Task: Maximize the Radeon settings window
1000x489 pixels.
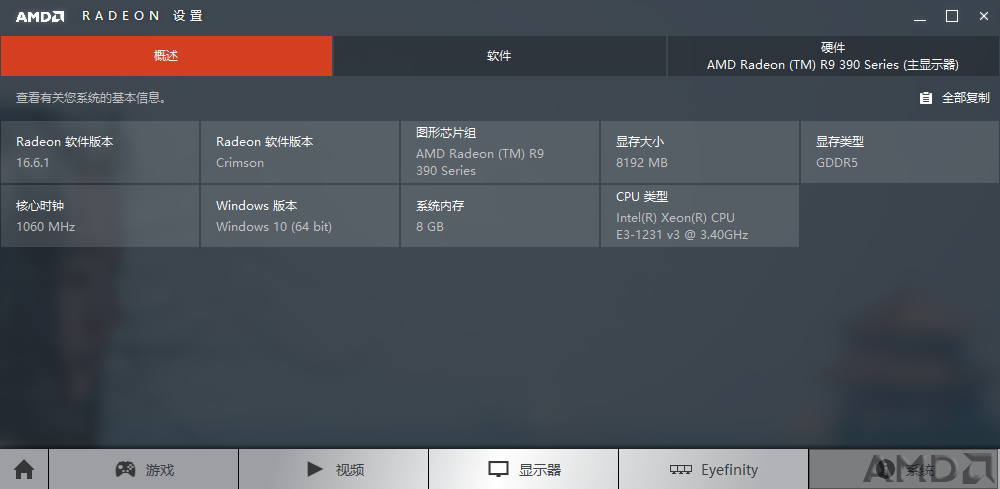Action: click(x=952, y=17)
